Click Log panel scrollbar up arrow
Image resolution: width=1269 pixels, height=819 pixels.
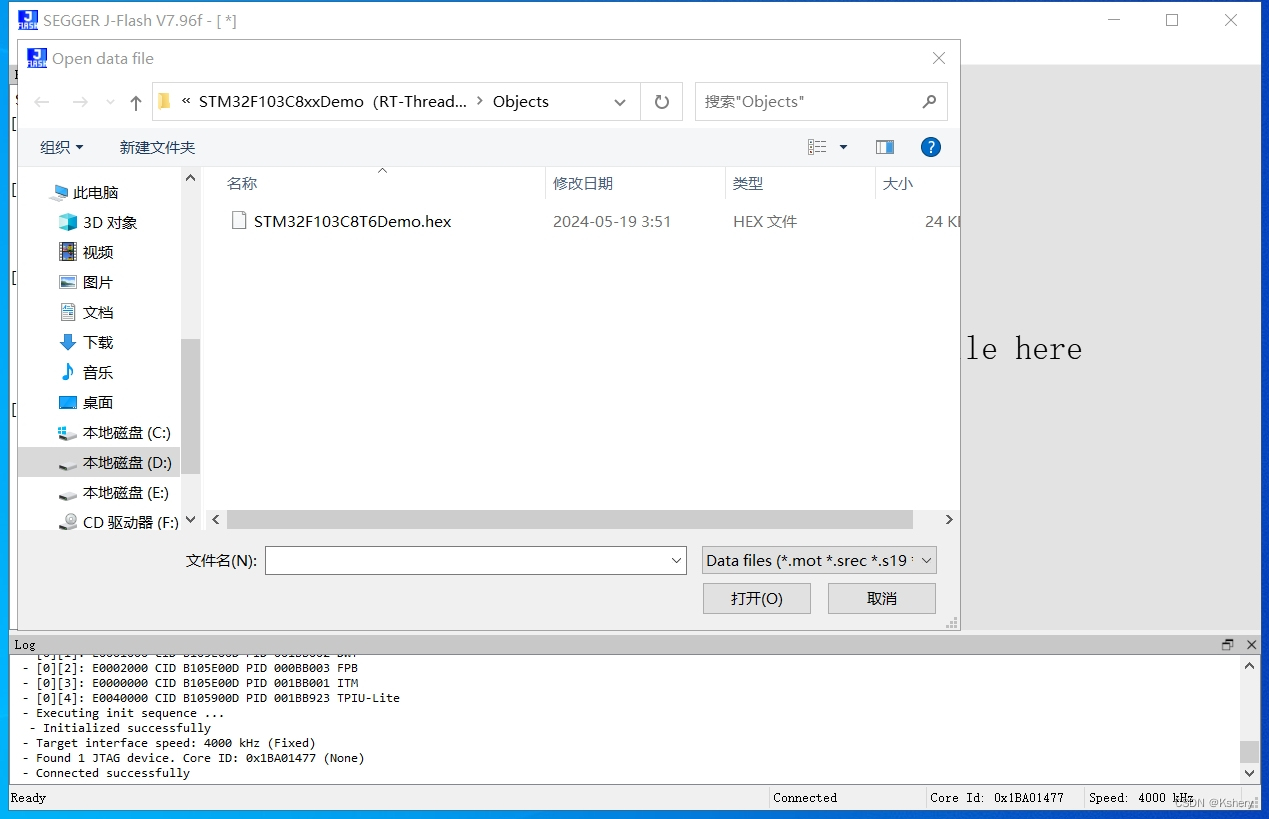pyautogui.click(x=1250, y=665)
